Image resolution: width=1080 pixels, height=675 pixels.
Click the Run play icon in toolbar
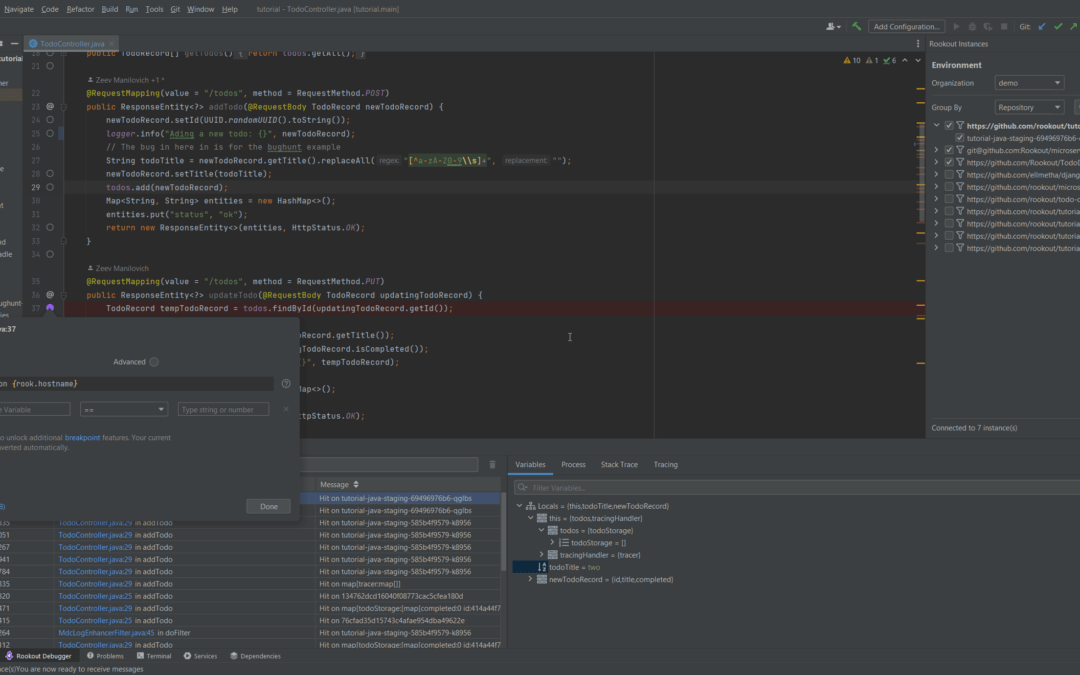click(956, 26)
